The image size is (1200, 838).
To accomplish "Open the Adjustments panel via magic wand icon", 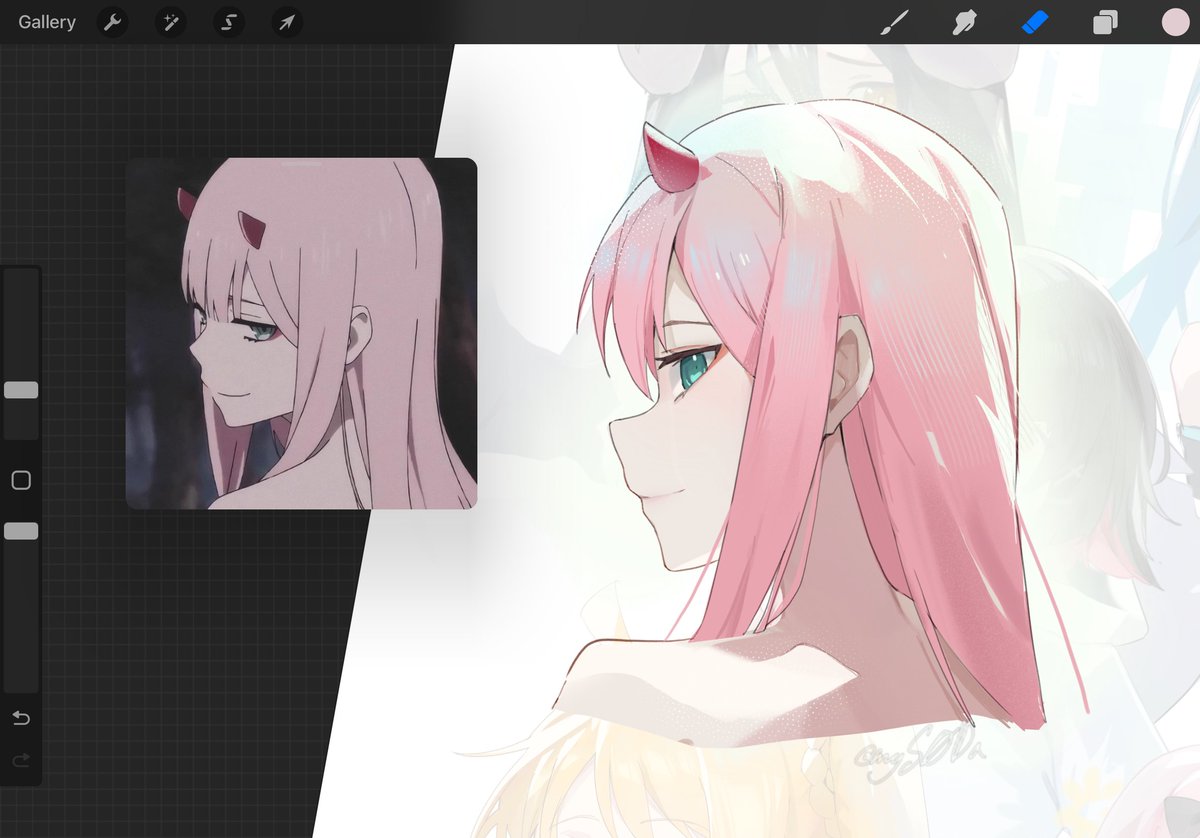I will point(170,22).
